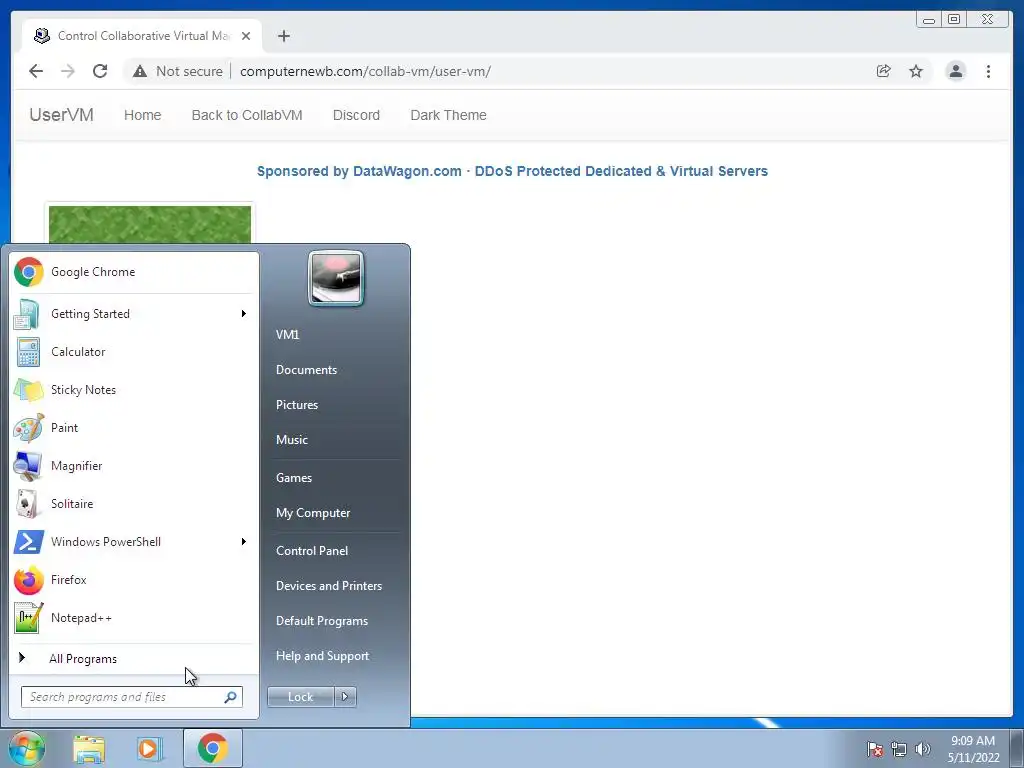Switch to Dark Theme

point(448,115)
